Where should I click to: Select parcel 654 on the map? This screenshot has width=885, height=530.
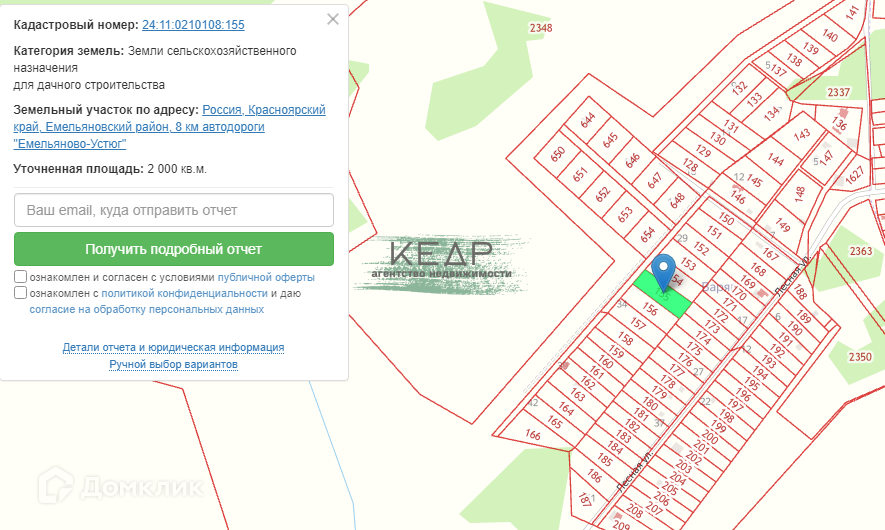click(x=647, y=234)
